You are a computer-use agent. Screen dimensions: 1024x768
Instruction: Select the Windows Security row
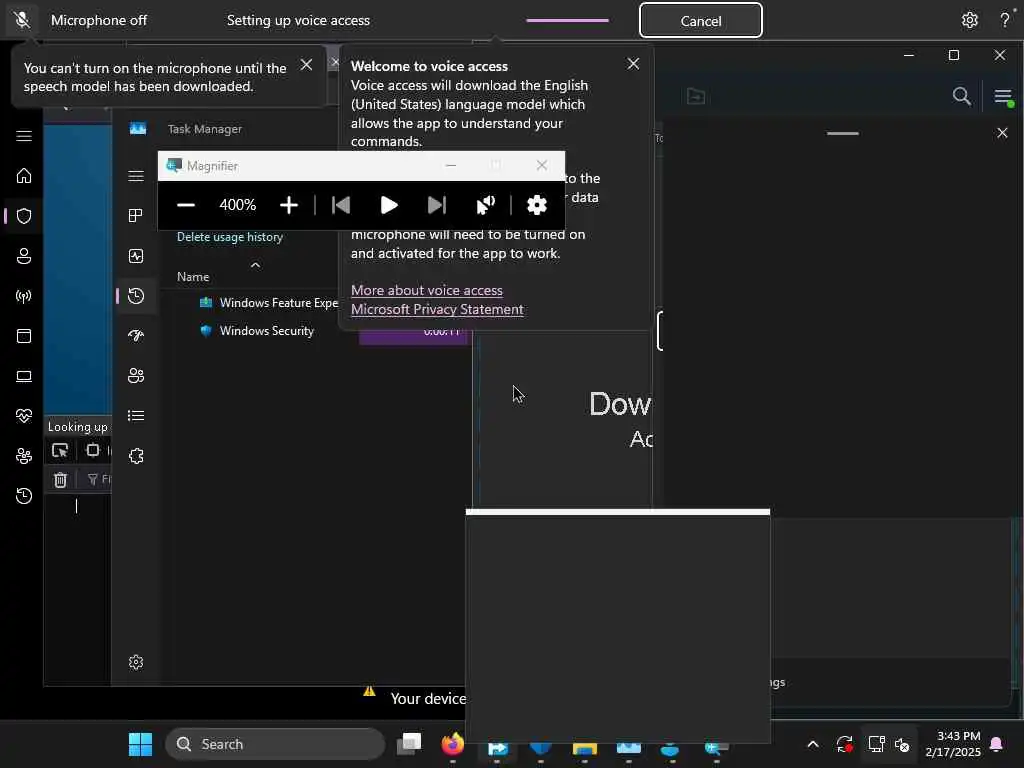[257, 331]
